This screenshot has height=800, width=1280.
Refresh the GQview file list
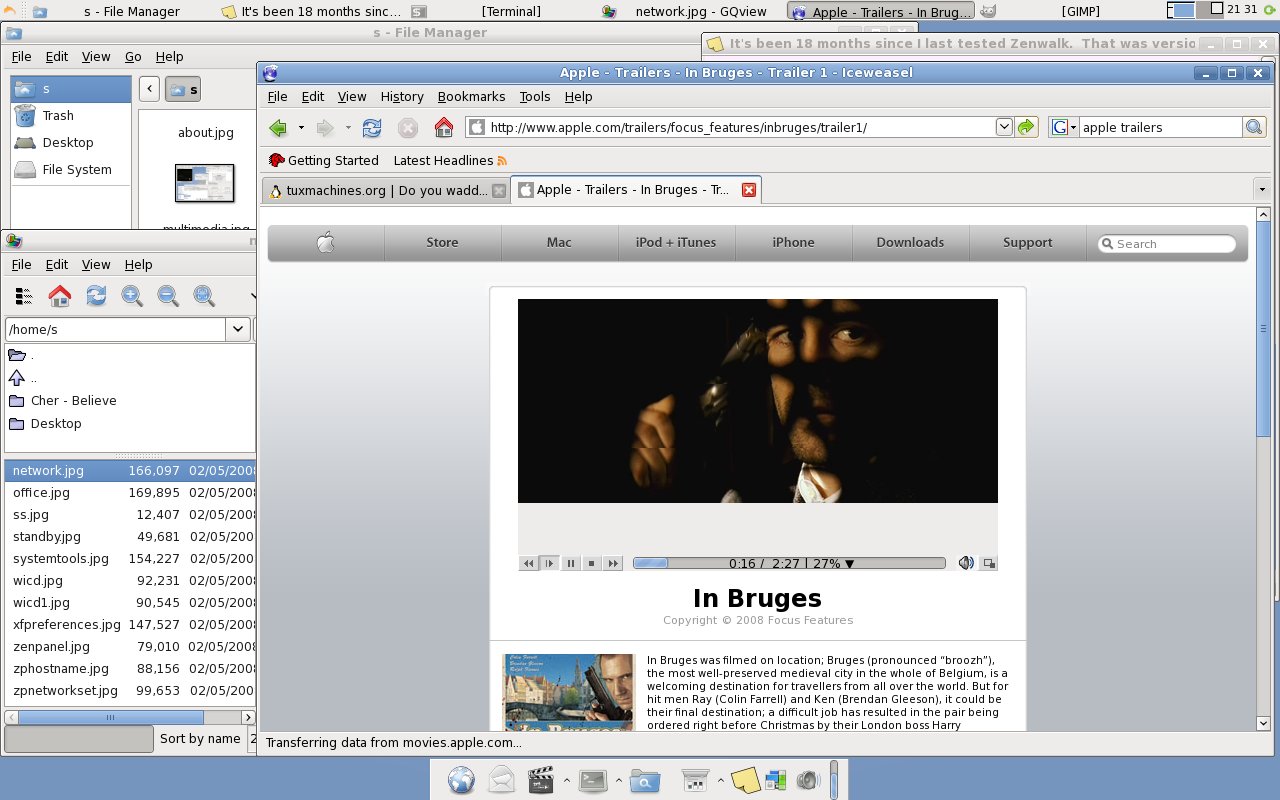[96, 296]
